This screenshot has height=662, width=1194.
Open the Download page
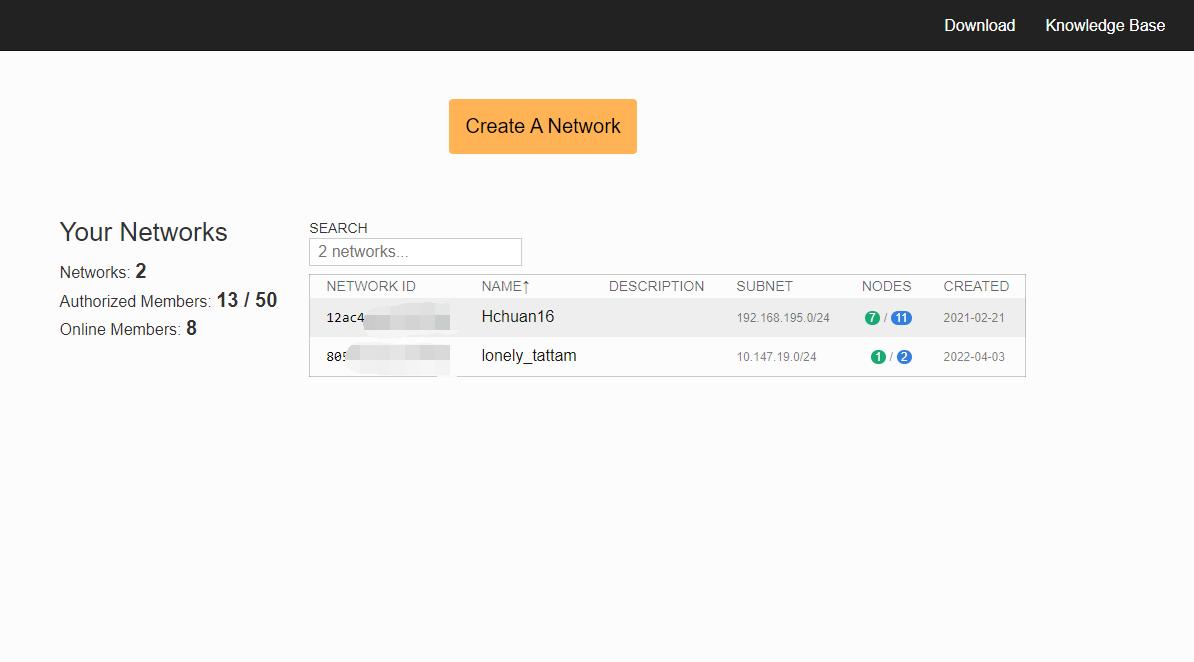point(979,25)
